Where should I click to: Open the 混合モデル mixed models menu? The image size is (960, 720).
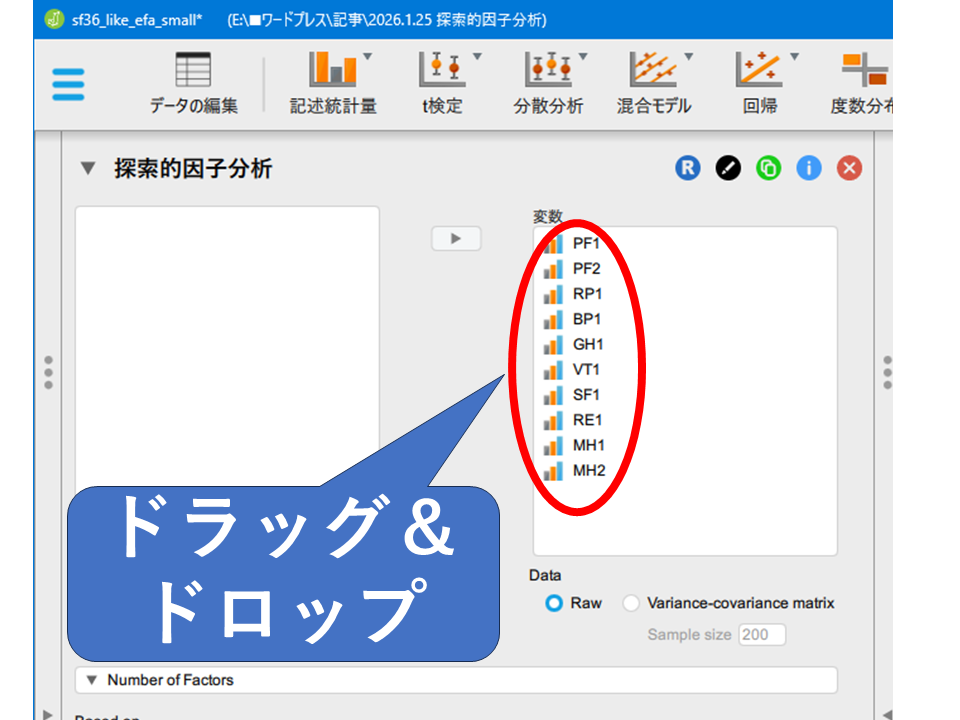point(653,83)
